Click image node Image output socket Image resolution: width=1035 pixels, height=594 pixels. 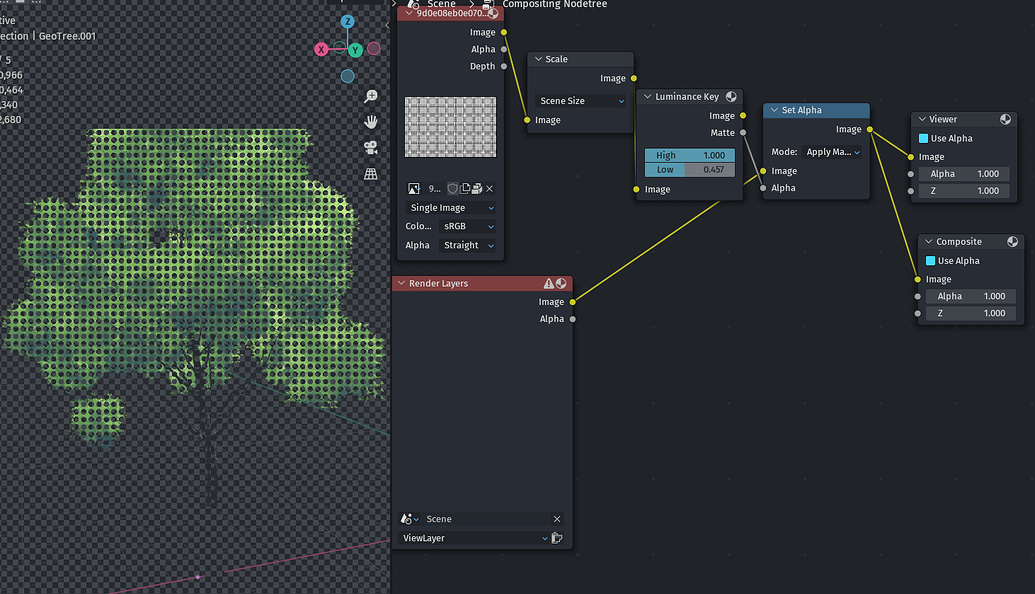(x=504, y=32)
